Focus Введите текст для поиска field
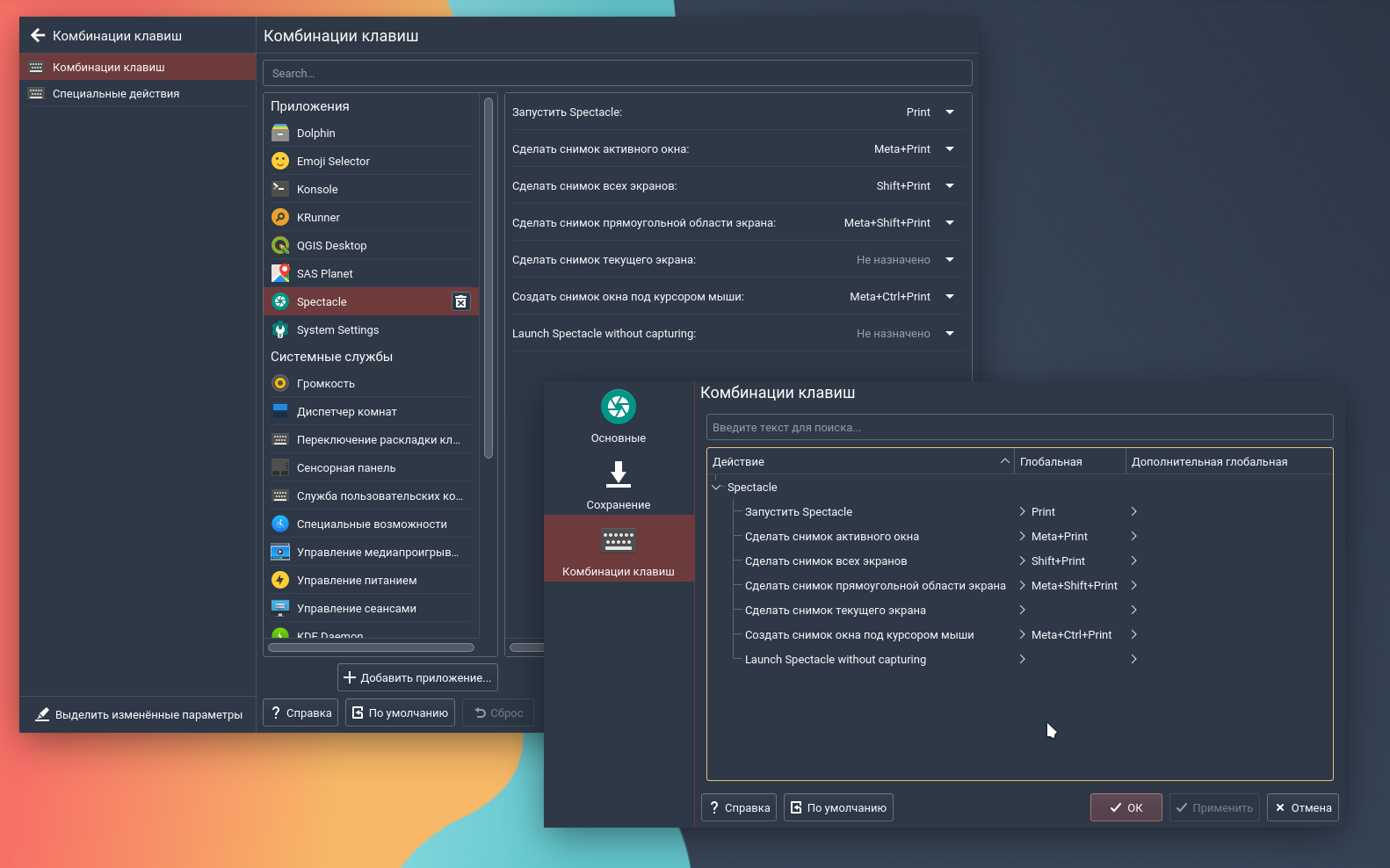This screenshot has height=868, width=1390. pos(1019,427)
